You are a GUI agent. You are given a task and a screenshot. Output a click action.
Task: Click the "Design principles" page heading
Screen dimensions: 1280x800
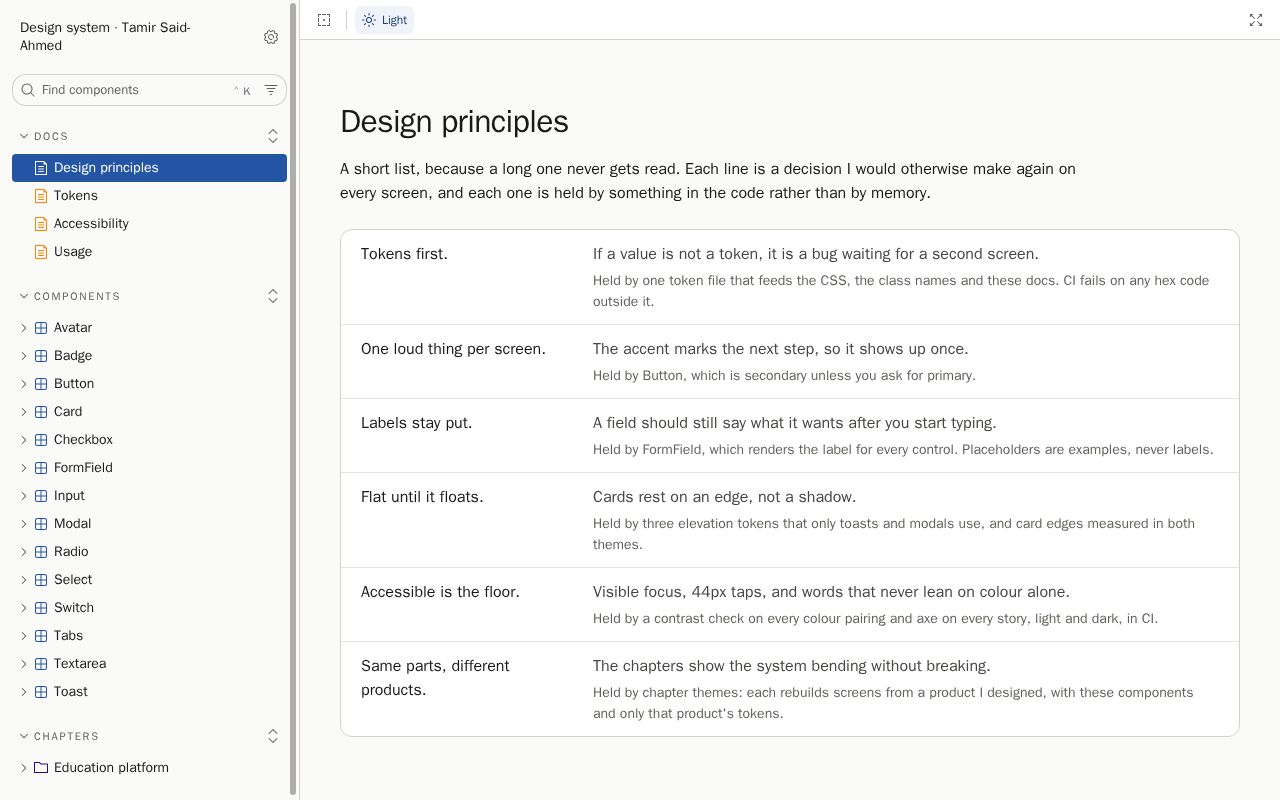click(454, 122)
